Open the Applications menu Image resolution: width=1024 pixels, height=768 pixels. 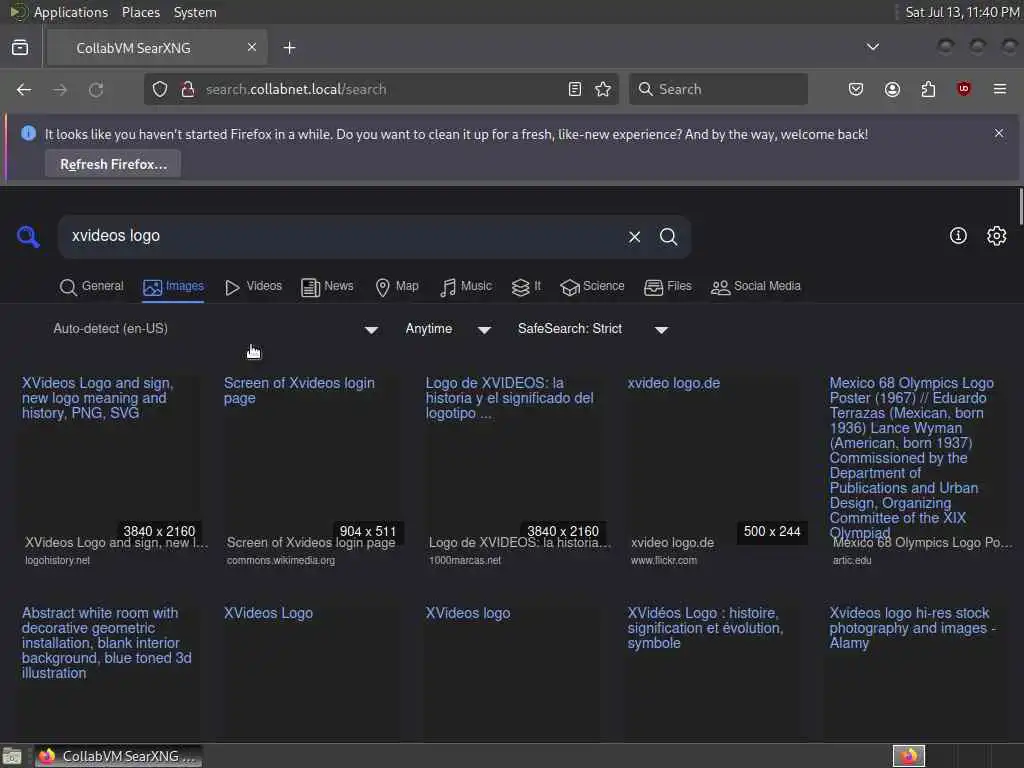(71, 12)
